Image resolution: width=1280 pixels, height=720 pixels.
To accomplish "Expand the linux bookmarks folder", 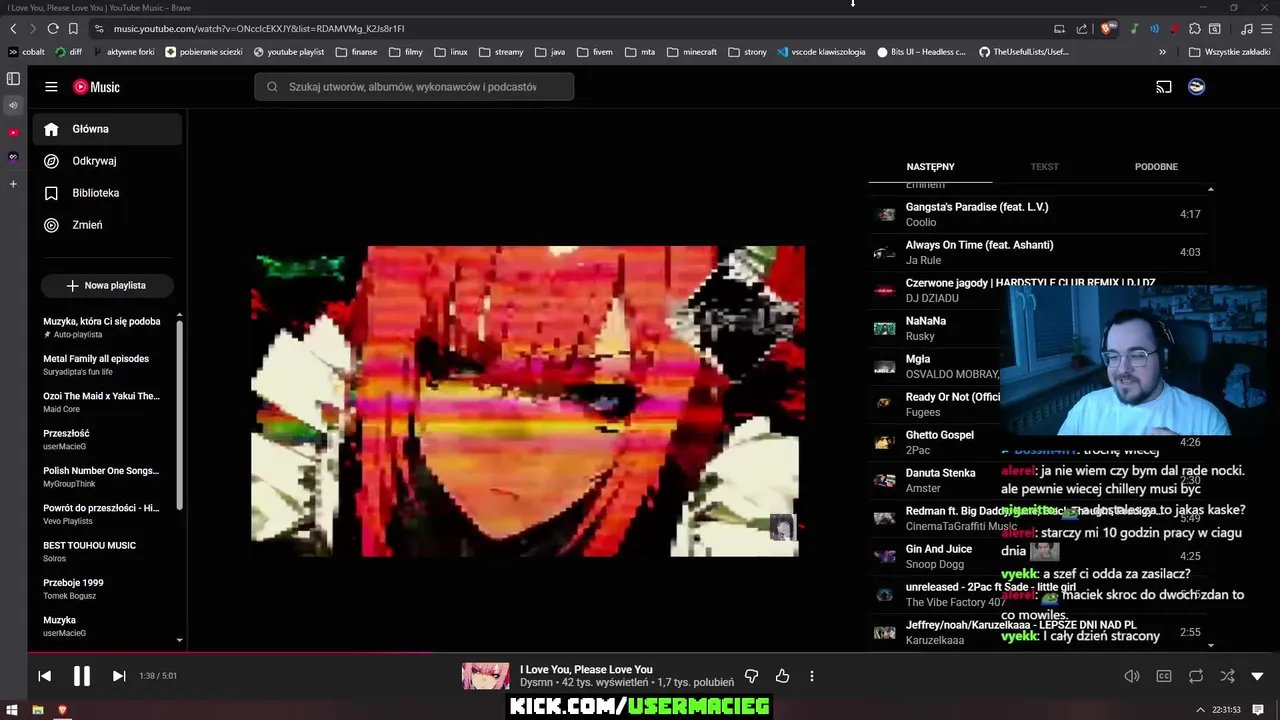I will coord(451,52).
